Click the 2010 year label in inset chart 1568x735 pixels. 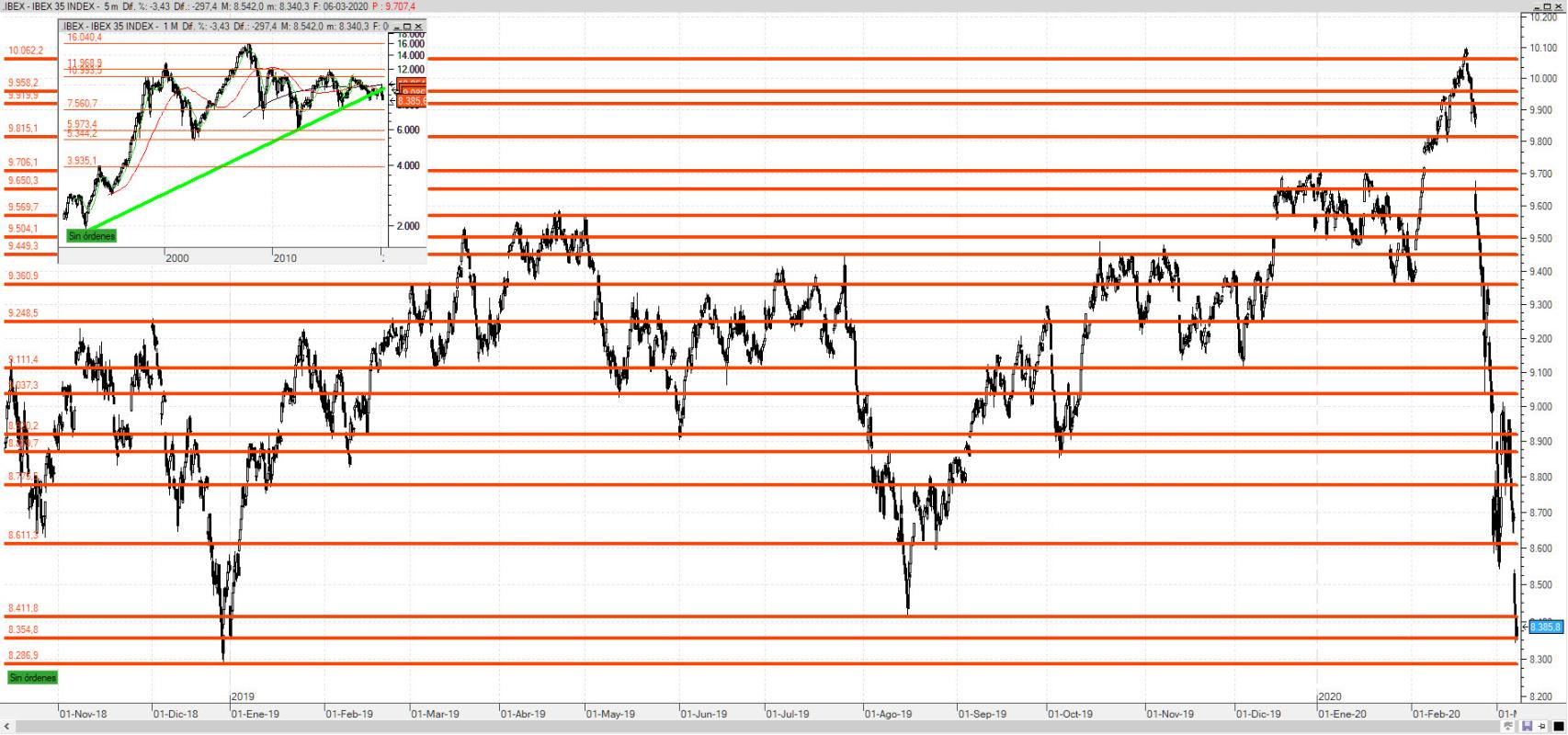coord(285,258)
